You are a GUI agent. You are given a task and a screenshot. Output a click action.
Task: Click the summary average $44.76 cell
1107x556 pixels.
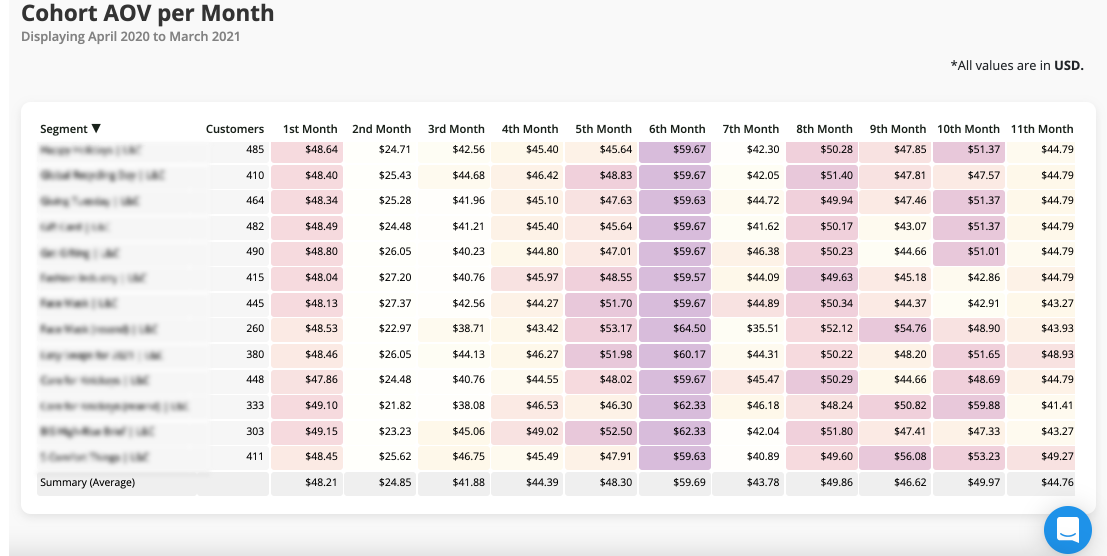[x=1041, y=483]
